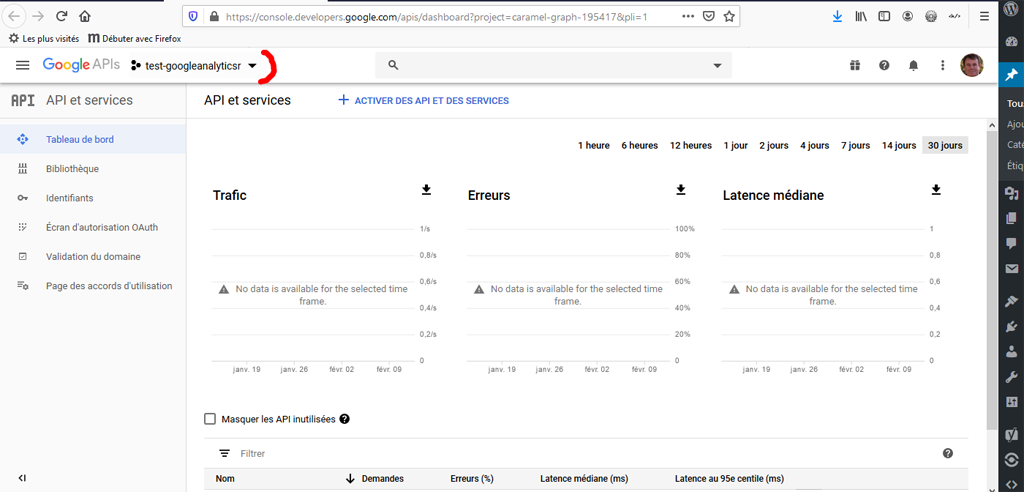Viewport: 1024px width, 492px height.
Task: Select the 1 jour time range
Action: point(735,146)
